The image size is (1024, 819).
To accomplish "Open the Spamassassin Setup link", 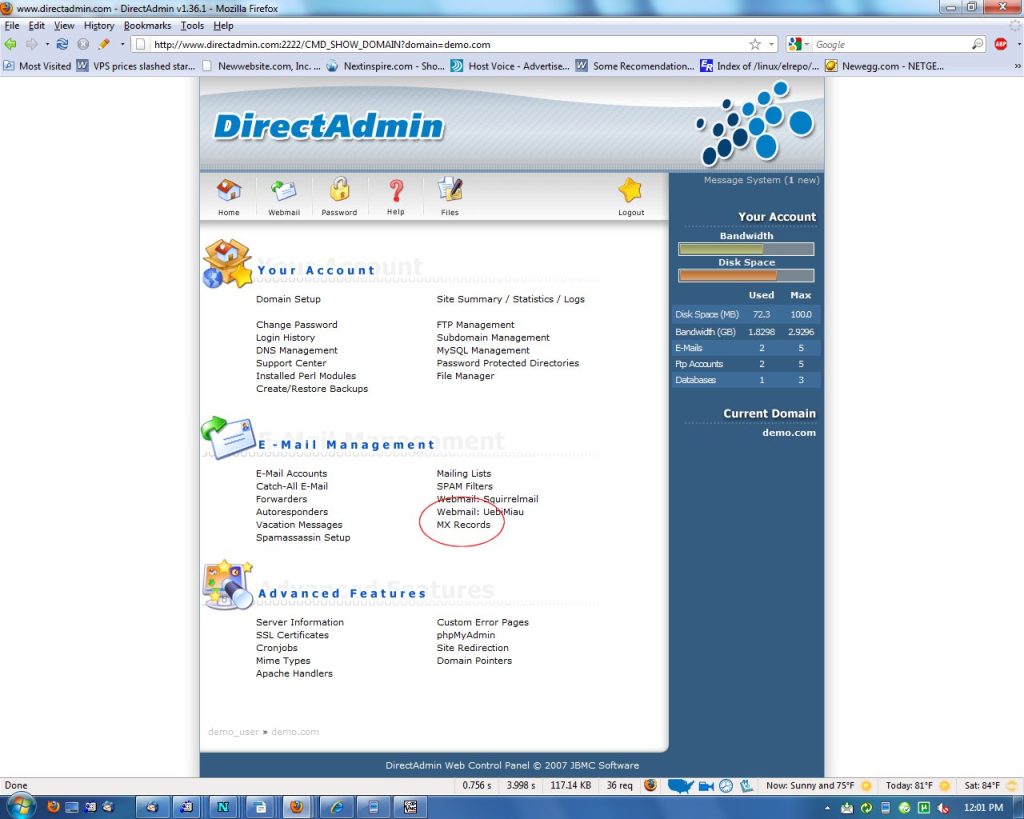I will (303, 538).
